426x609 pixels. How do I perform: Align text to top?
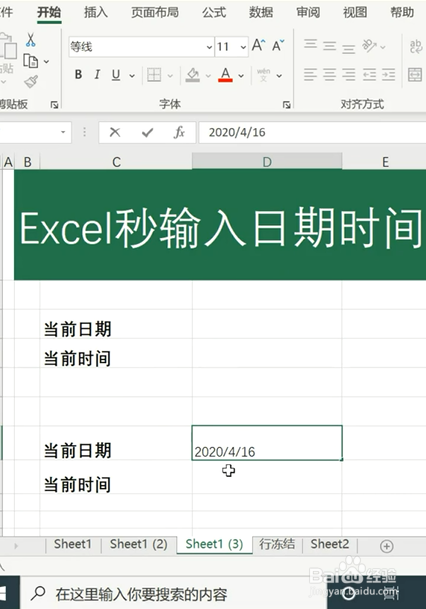(310, 45)
